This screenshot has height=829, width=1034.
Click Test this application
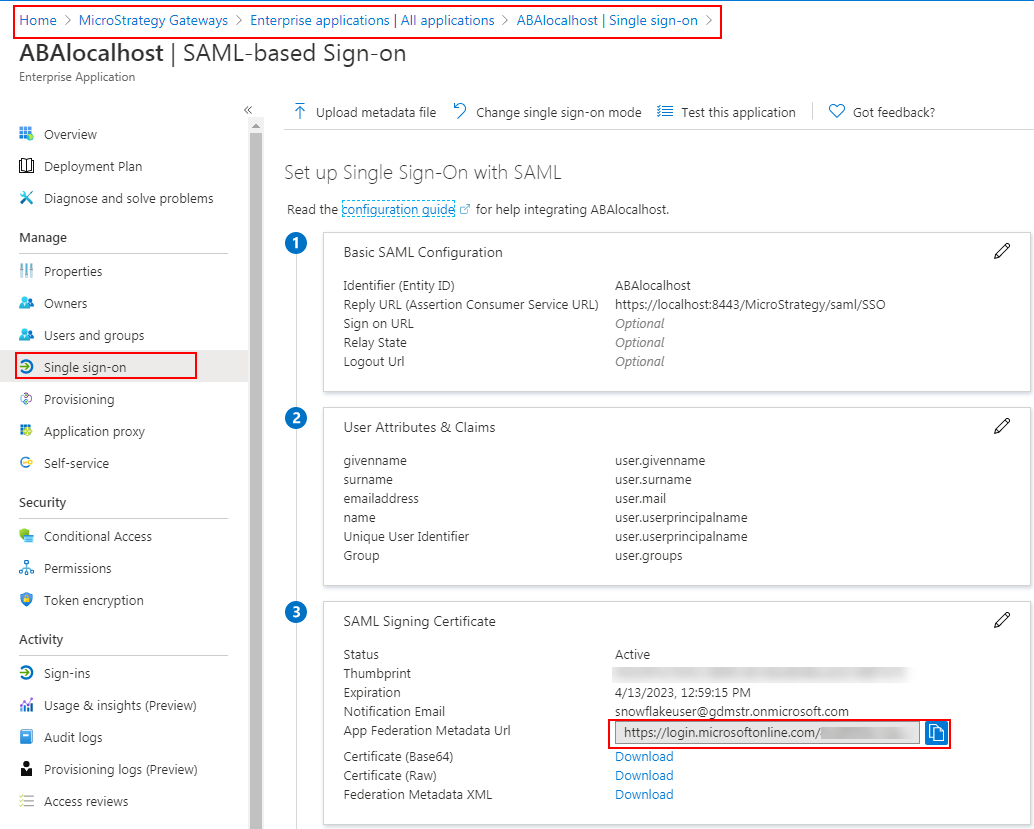[x=726, y=112]
